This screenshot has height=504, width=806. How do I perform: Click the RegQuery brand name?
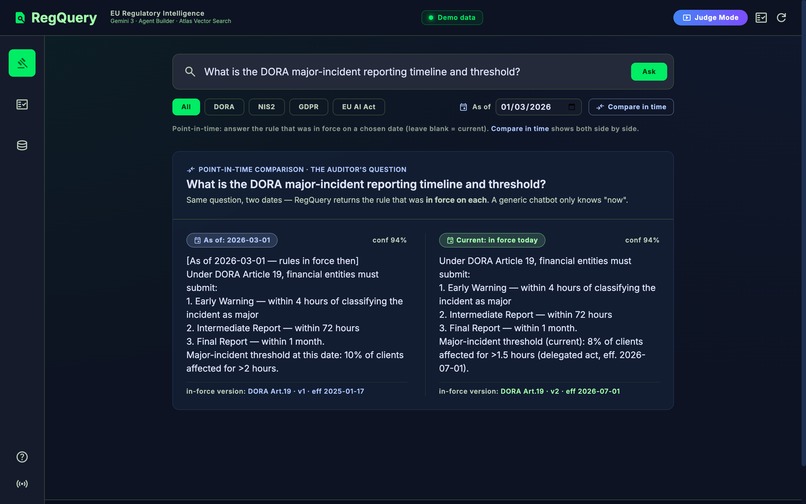click(x=64, y=18)
